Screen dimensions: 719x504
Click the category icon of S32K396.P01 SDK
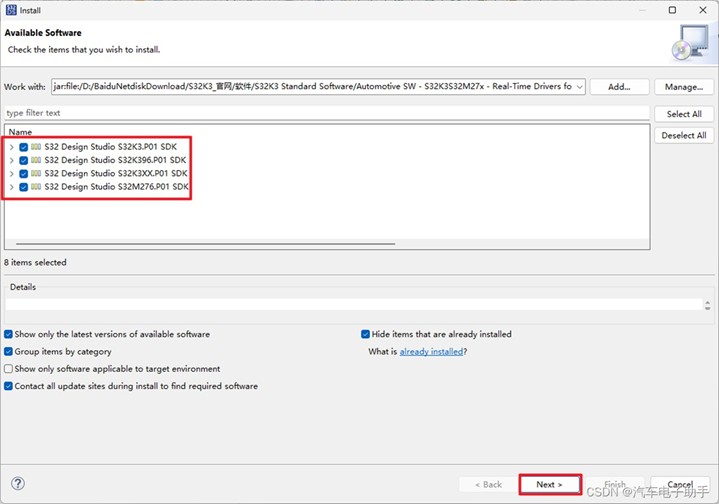pos(36,161)
